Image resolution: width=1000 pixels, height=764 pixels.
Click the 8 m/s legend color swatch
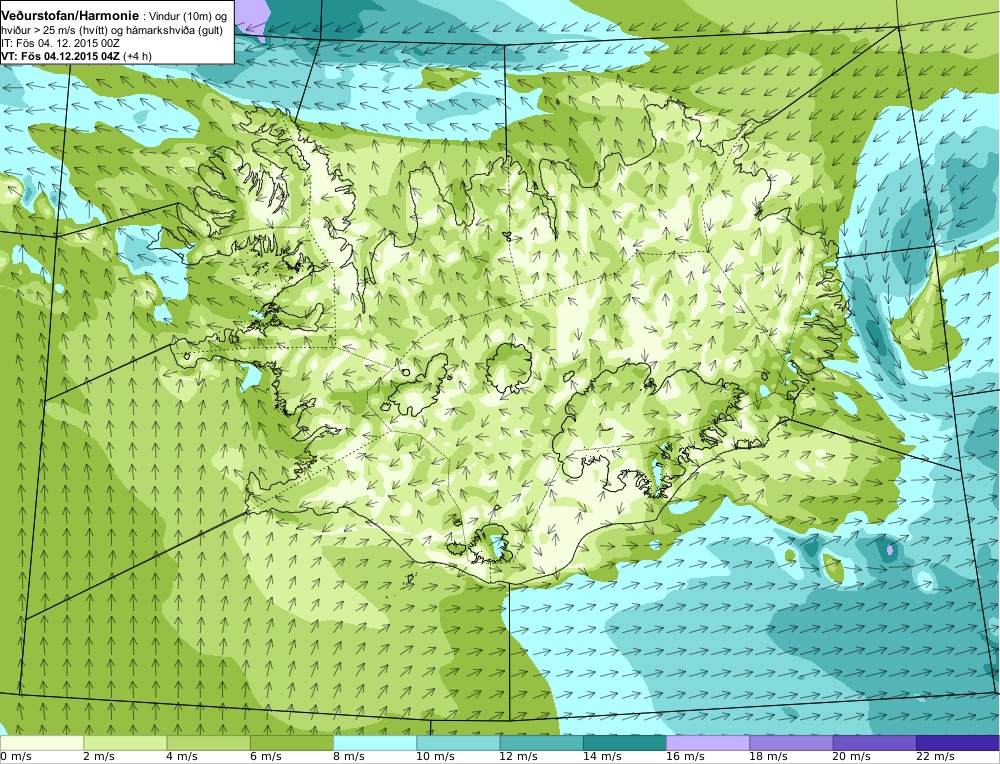375,744
